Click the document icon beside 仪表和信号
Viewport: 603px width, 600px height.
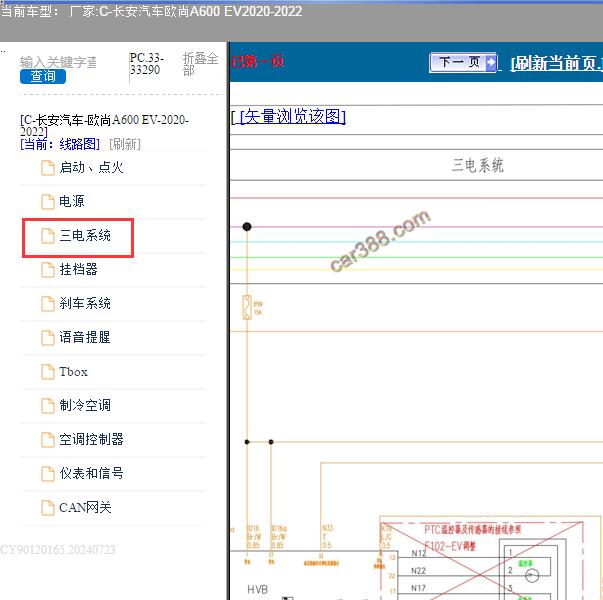[x=48, y=474]
